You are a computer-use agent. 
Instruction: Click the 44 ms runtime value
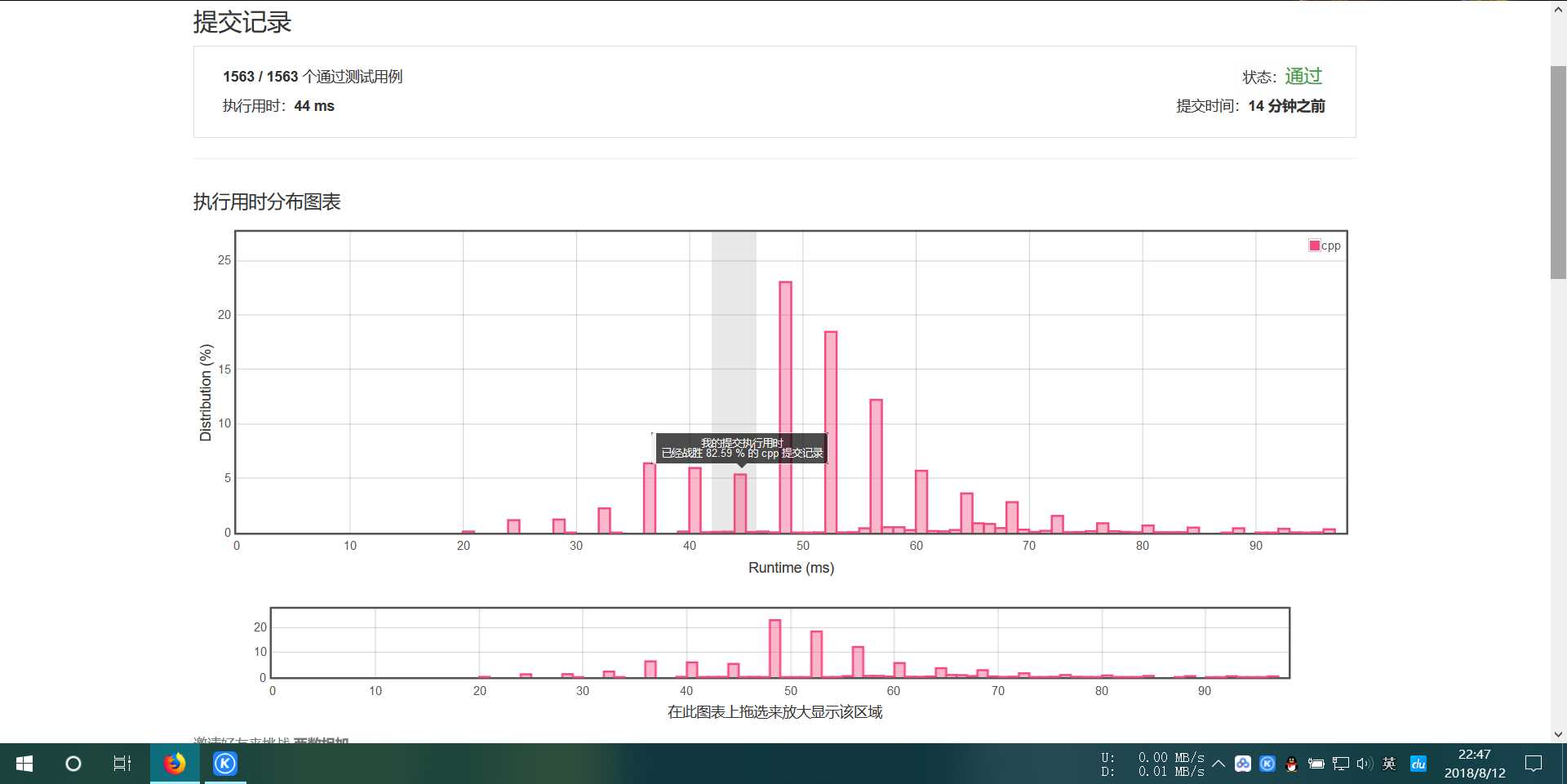(314, 106)
